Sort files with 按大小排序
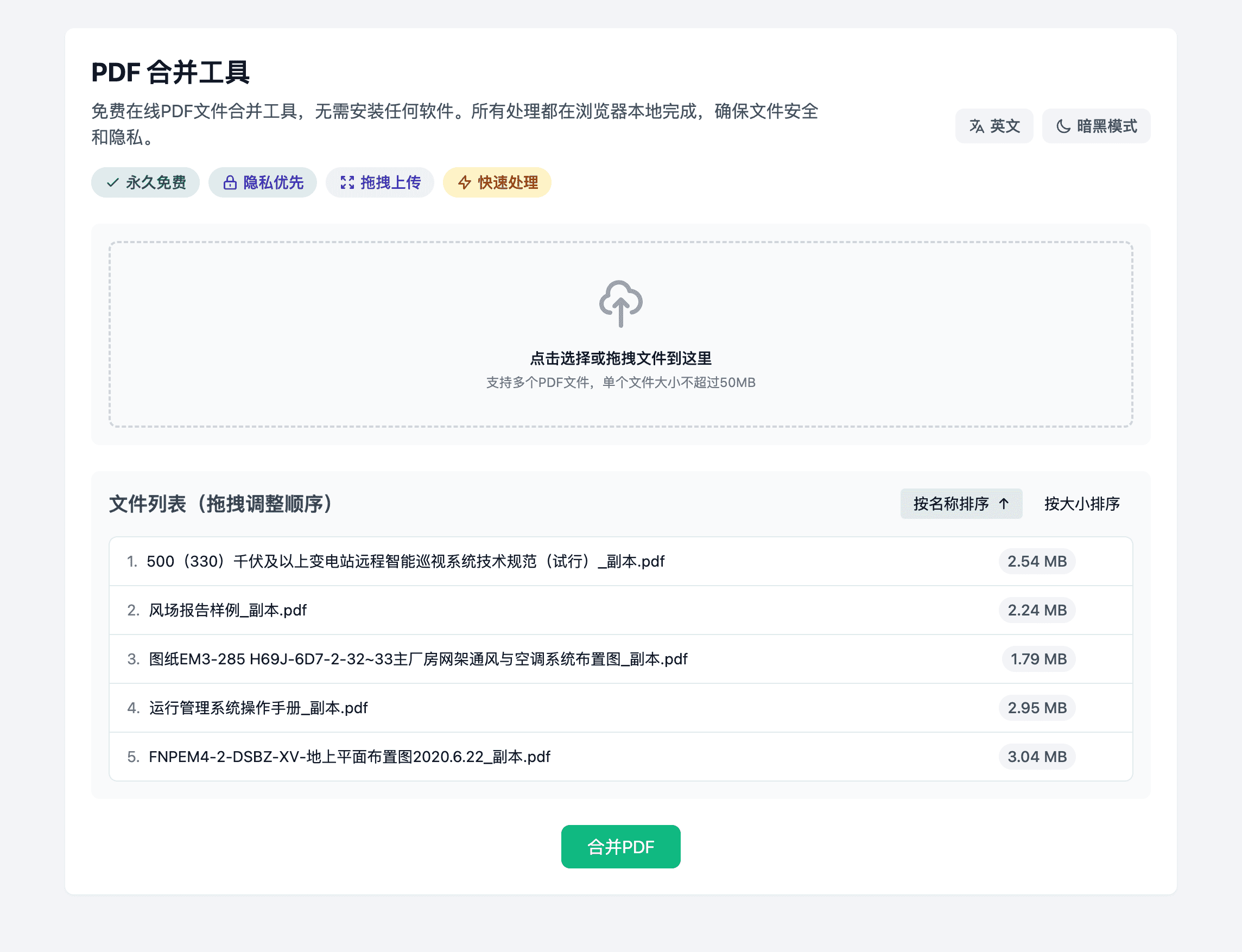Screen dimensions: 1242x952 point(1082,503)
